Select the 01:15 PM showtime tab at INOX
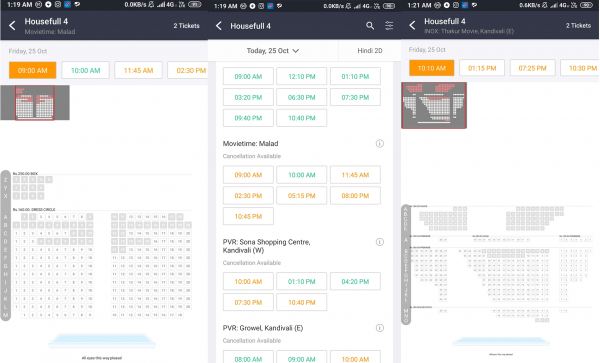 coord(482,68)
